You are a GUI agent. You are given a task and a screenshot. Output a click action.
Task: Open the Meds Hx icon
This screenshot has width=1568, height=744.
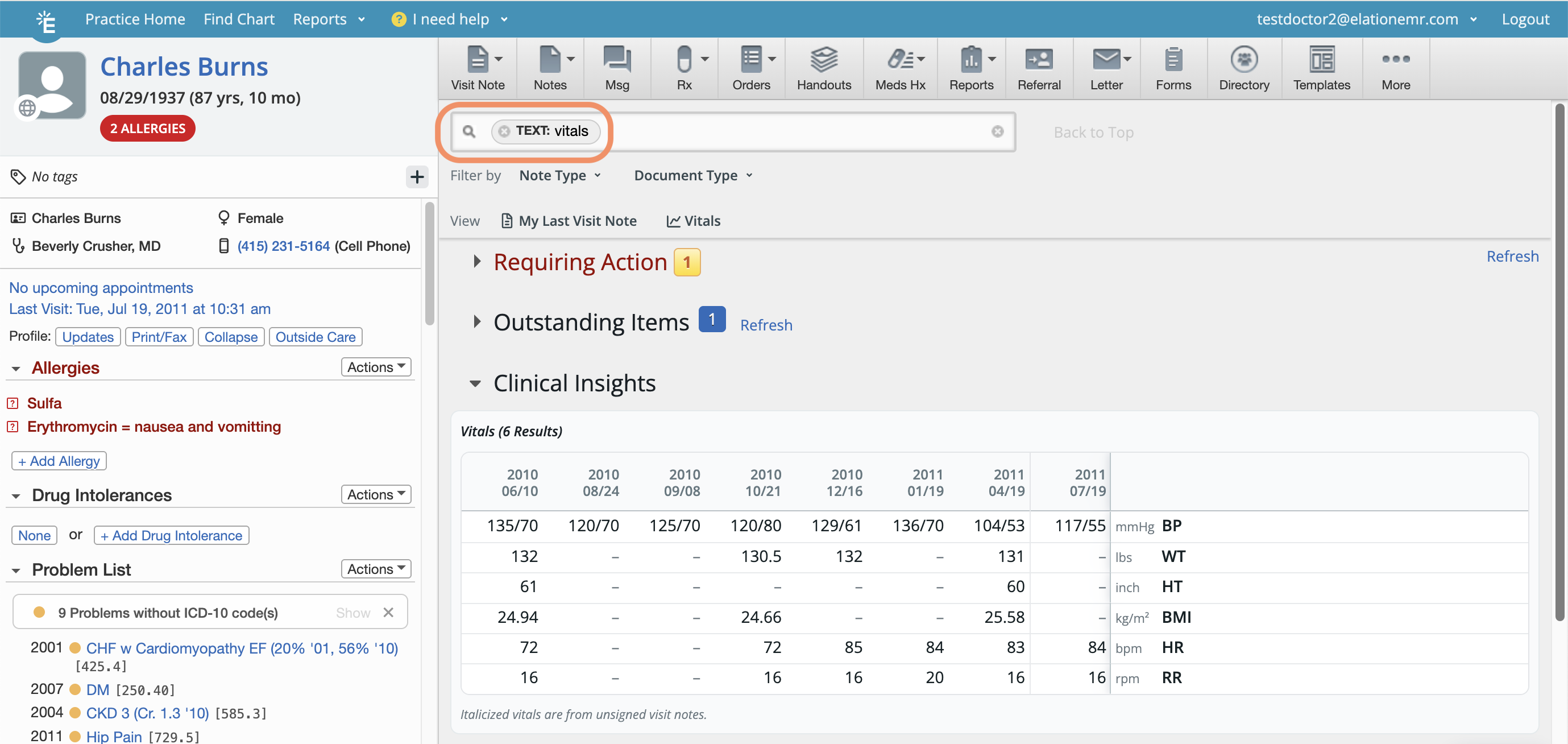[x=899, y=68]
